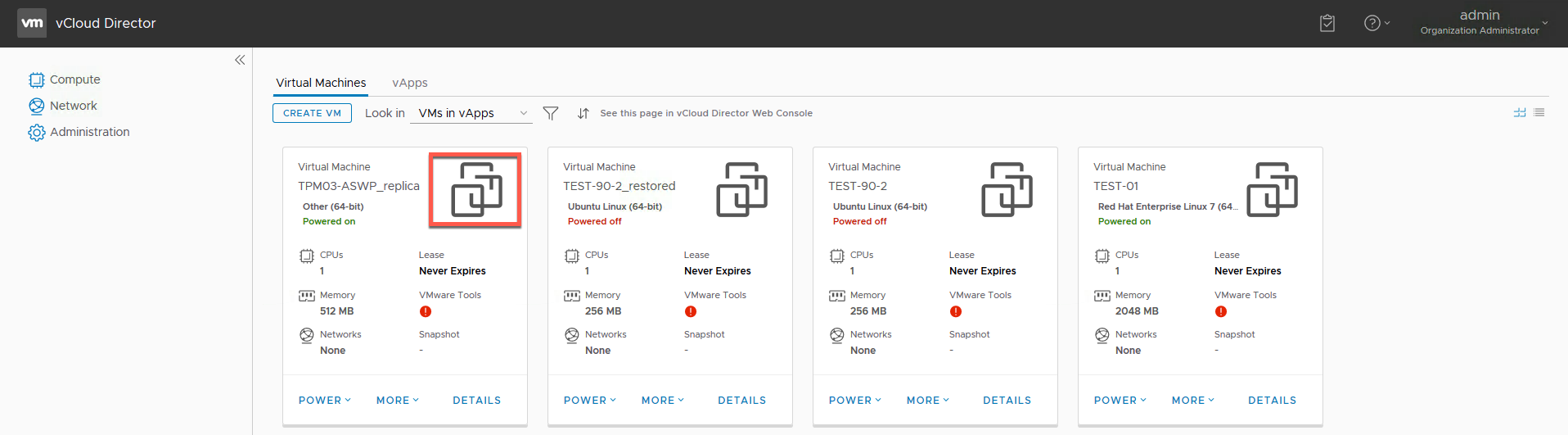
Task: Open the 'VMs in vApps' dropdown
Action: click(x=473, y=113)
